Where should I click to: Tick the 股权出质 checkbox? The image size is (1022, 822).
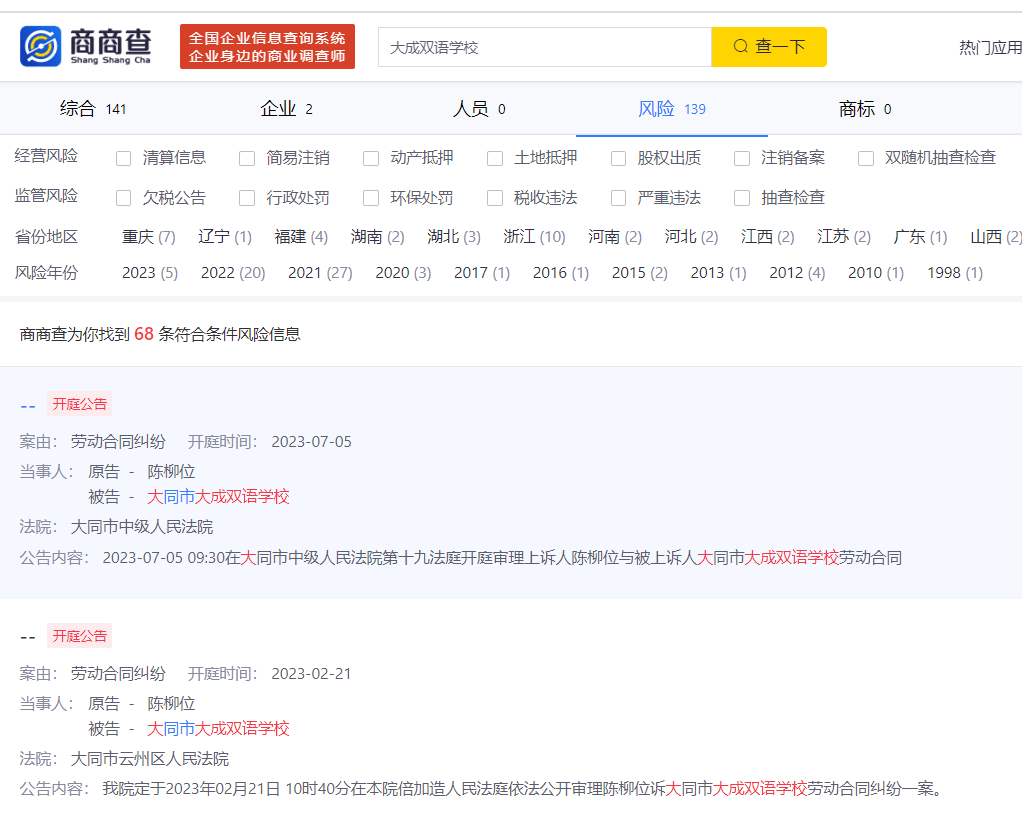pyautogui.click(x=619, y=158)
